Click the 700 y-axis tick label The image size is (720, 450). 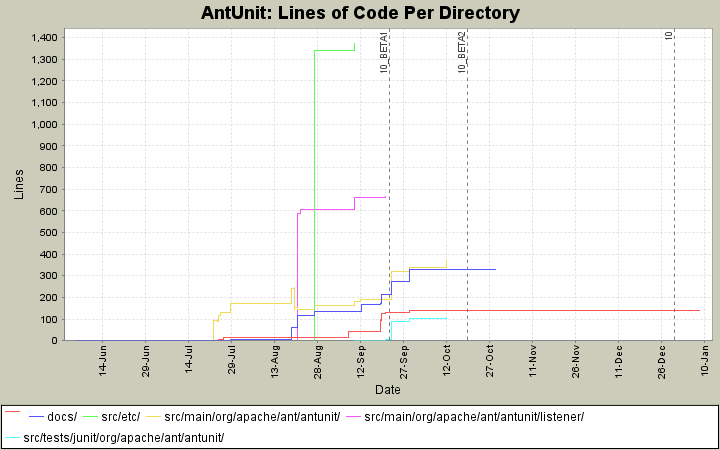[x=49, y=189]
